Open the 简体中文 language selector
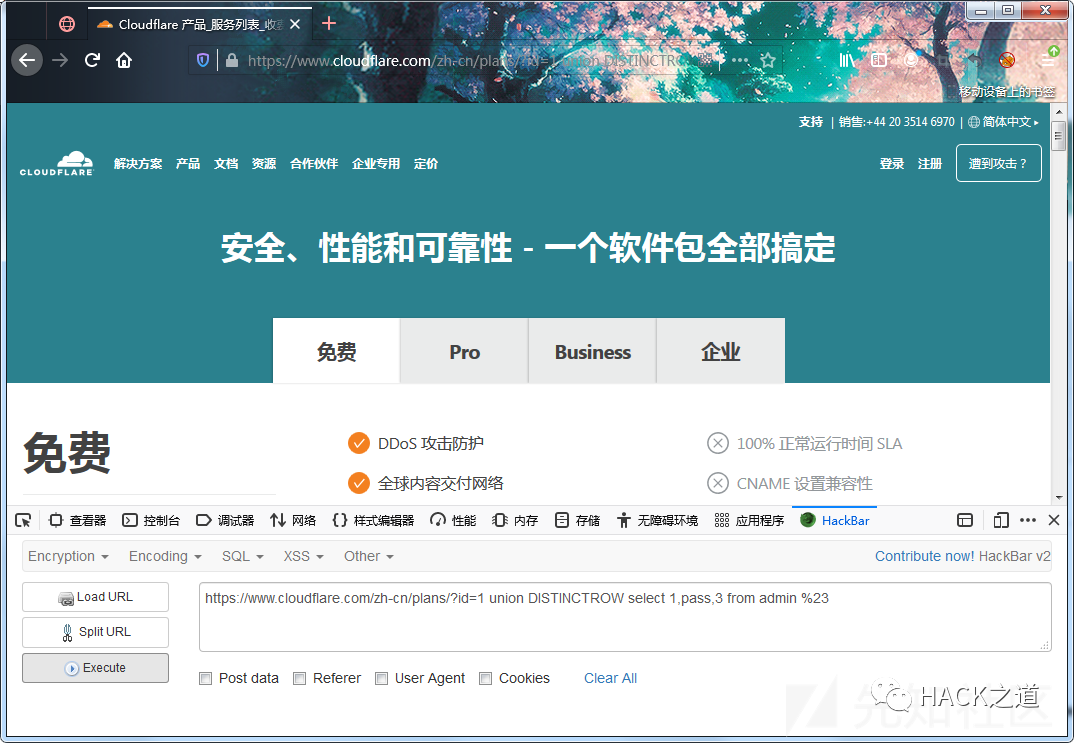This screenshot has height=743, width=1074. (x=1003, y=122)
